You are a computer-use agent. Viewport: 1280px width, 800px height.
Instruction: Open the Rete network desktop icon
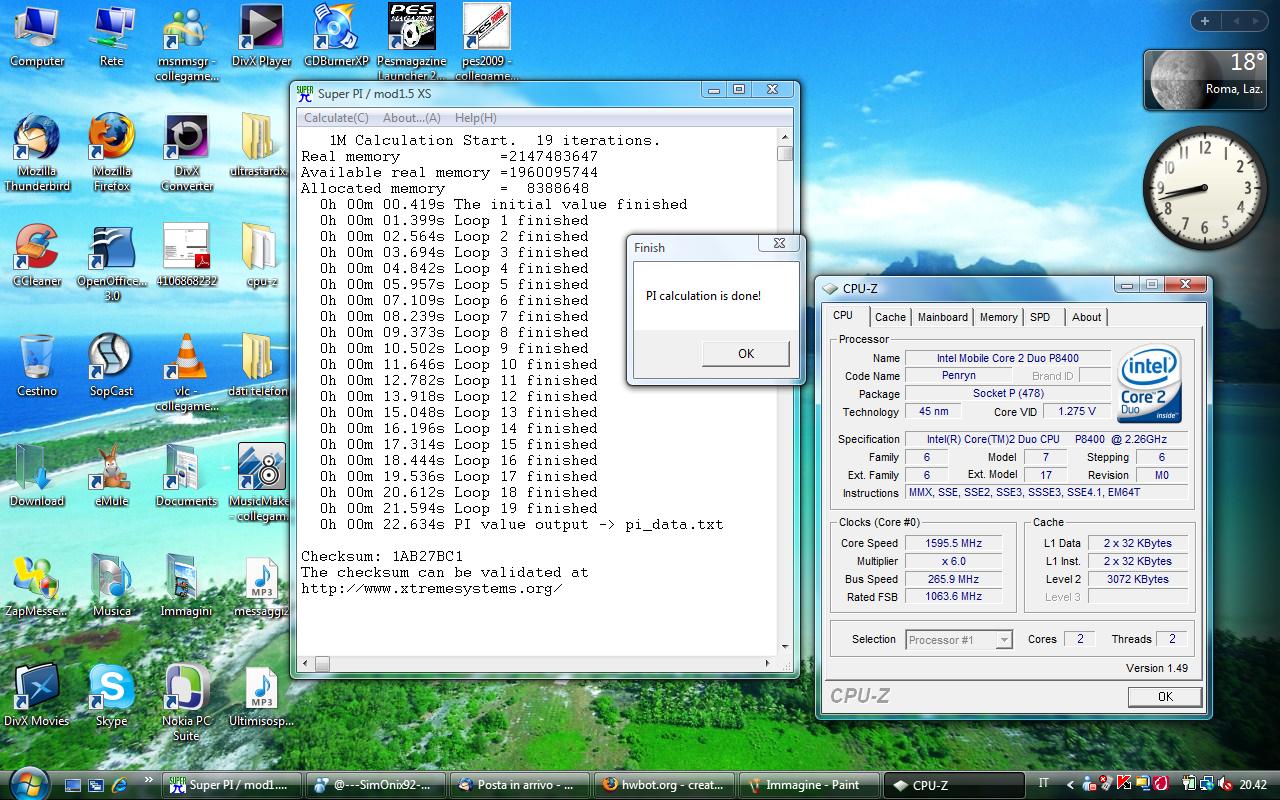pos(112,37)
